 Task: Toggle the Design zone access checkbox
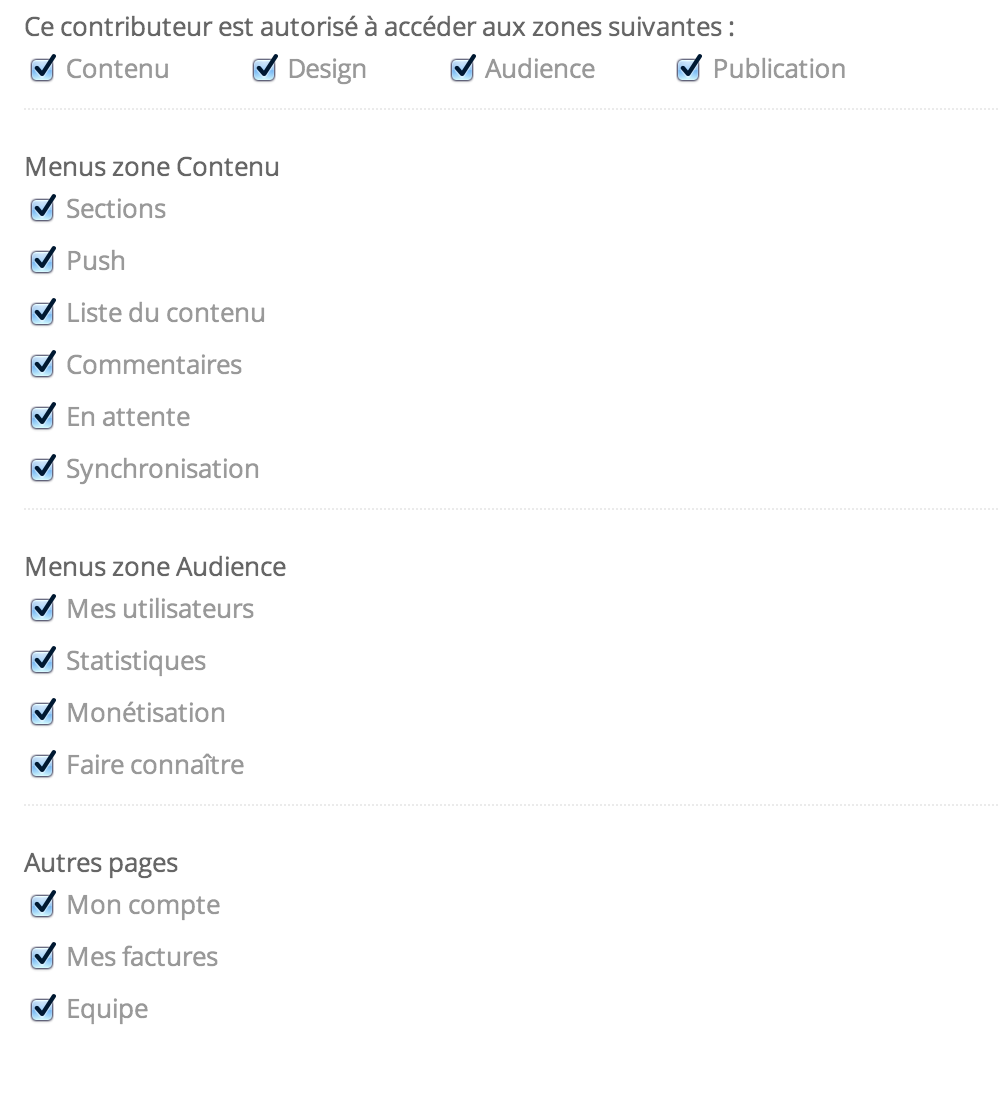[264, 70]
